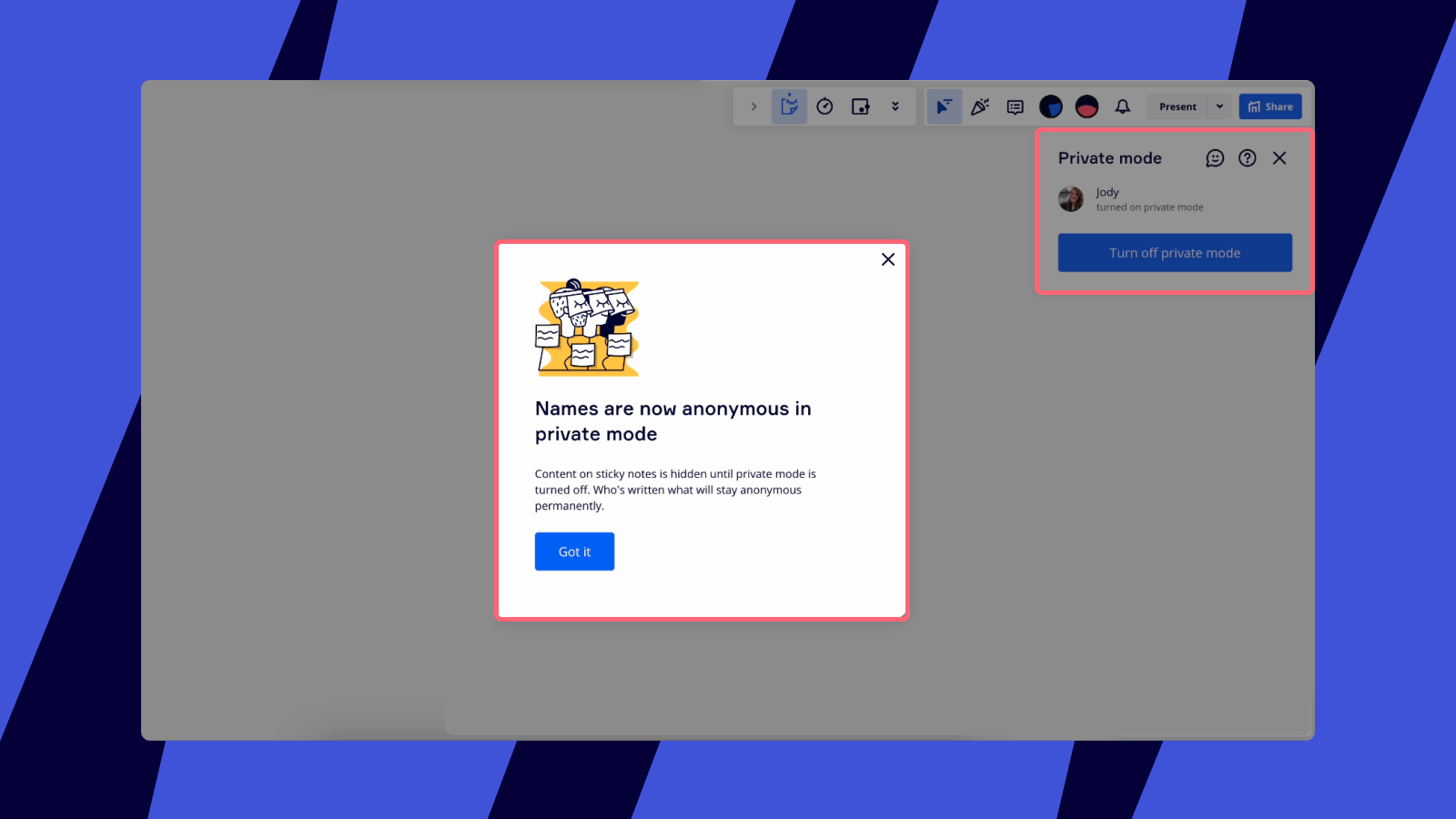Open help via the question mark icon
This screenshot has height=819, width=1456.
[x=1247, y=157]
